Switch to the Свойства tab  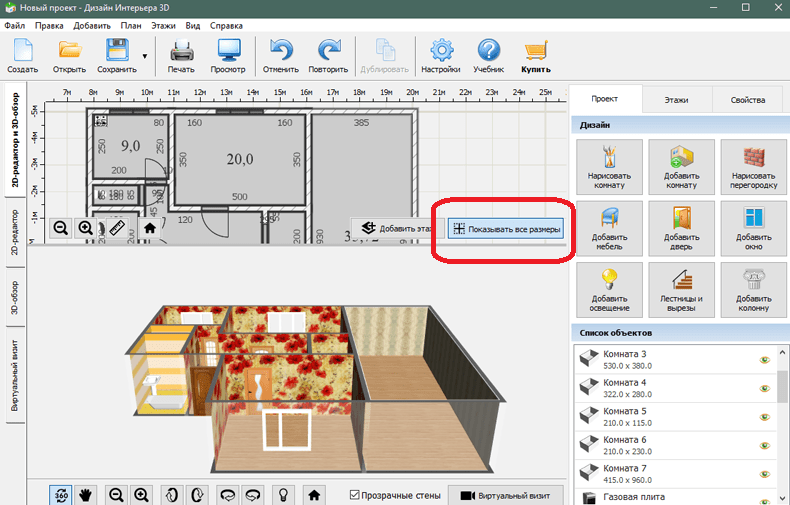click(748, 100)
